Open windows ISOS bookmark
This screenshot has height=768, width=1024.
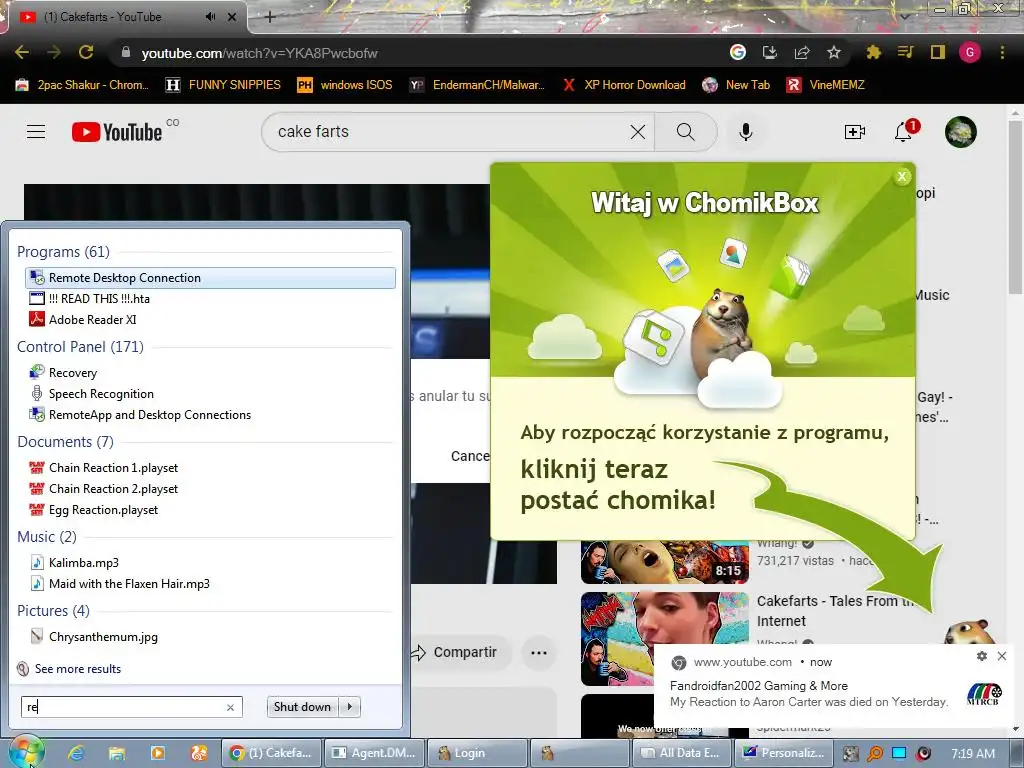tap(345, 85)
